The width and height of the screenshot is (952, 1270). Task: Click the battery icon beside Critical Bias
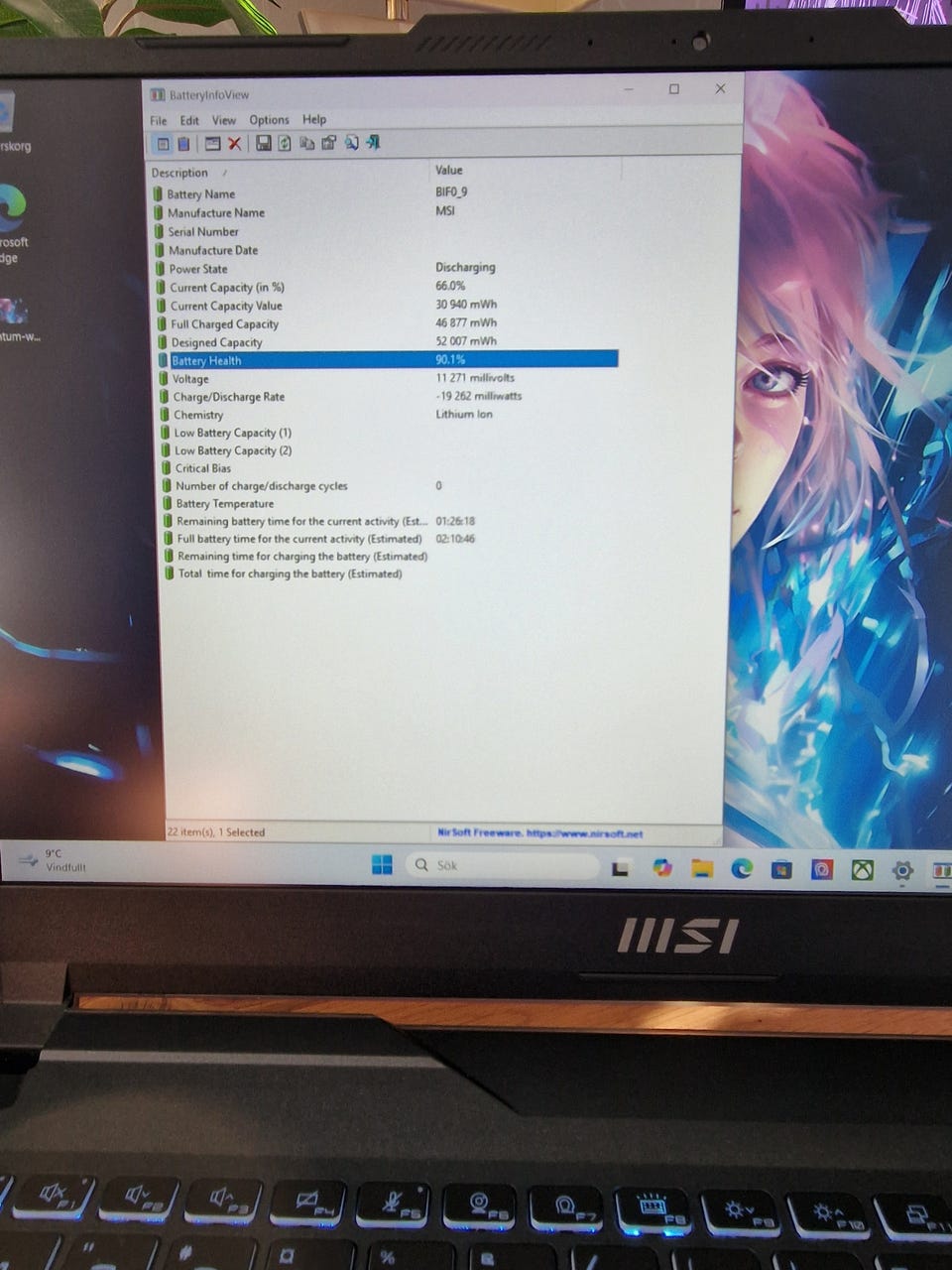coord(166,468)
